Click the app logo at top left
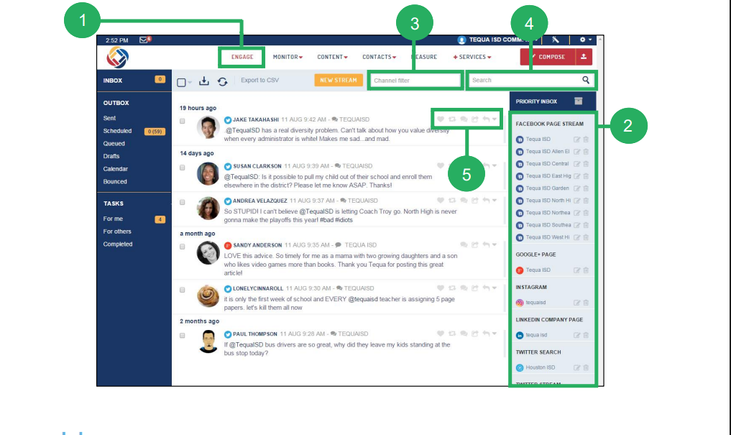The height and width of the screenshot is (435, 731). coord(117,58)
